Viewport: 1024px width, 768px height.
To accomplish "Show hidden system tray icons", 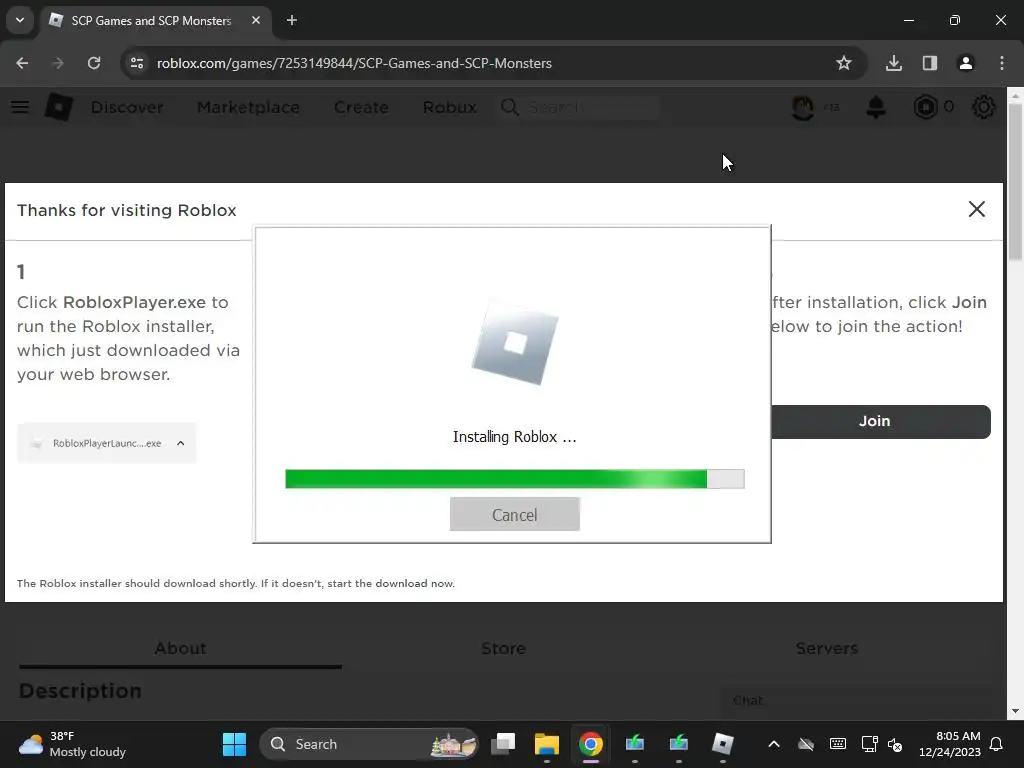I will 774,744.
